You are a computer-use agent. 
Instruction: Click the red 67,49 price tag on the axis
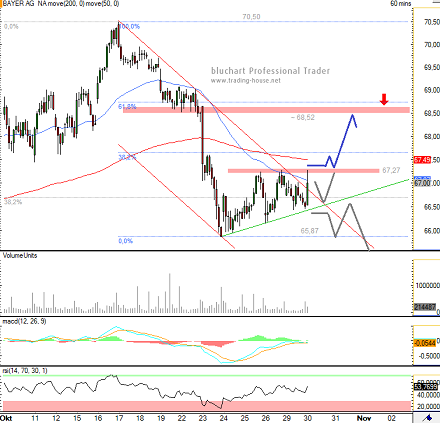pos(422,160)
